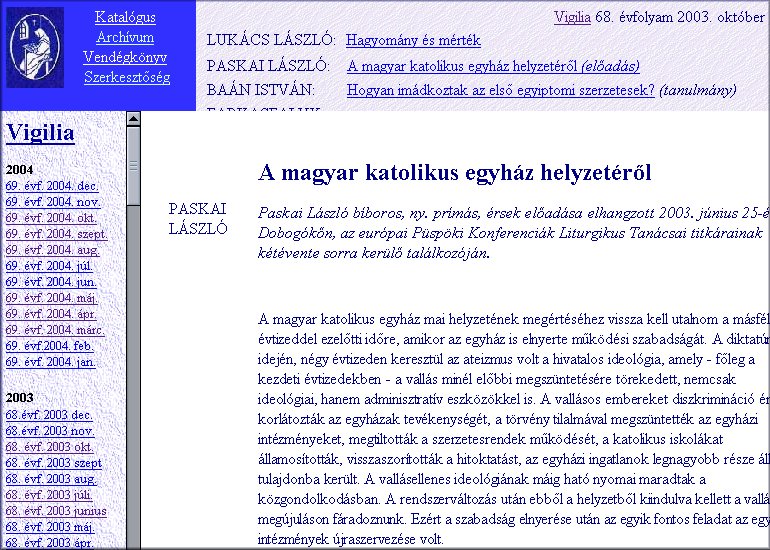Open issue 69. évf. 2004. dec.

click(52, 186)
